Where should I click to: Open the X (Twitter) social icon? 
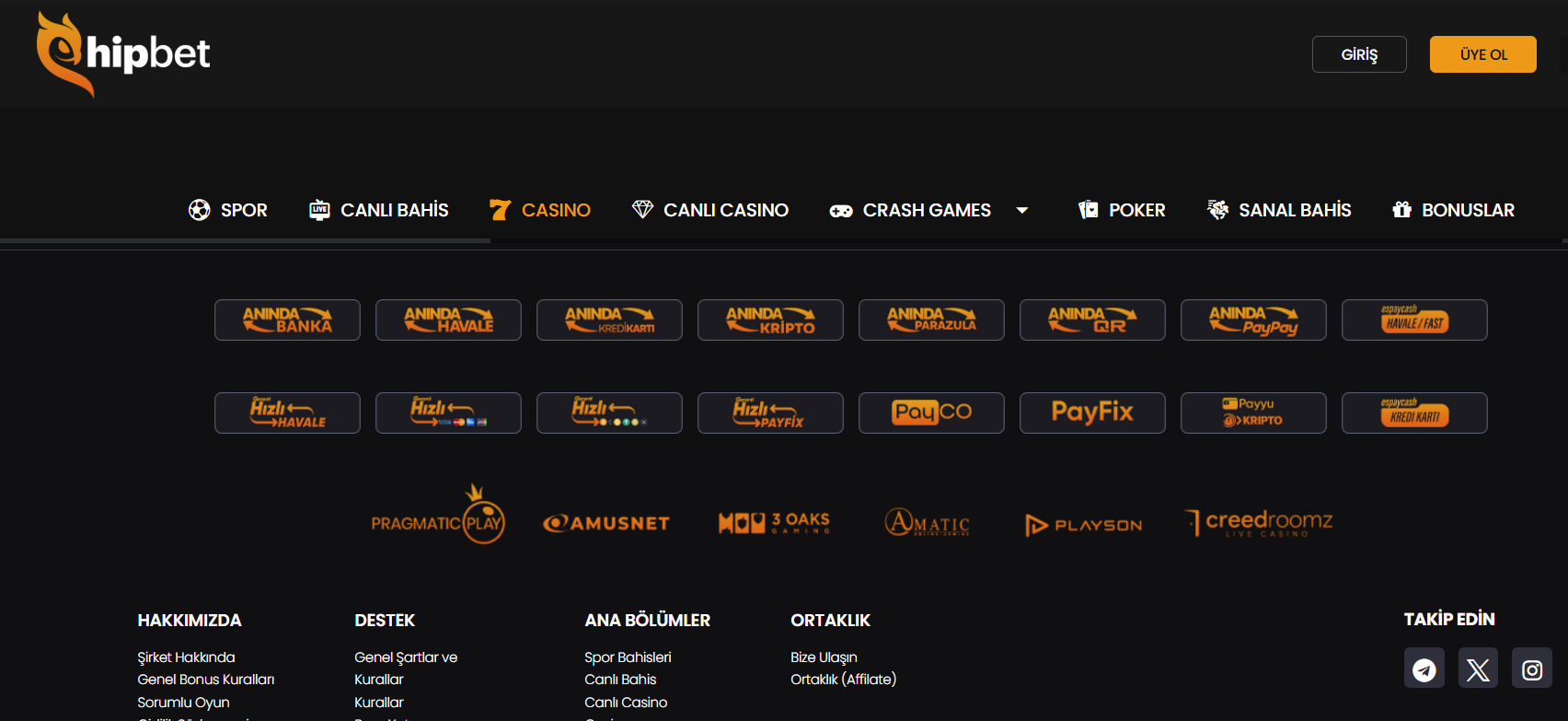(1478, 669)
